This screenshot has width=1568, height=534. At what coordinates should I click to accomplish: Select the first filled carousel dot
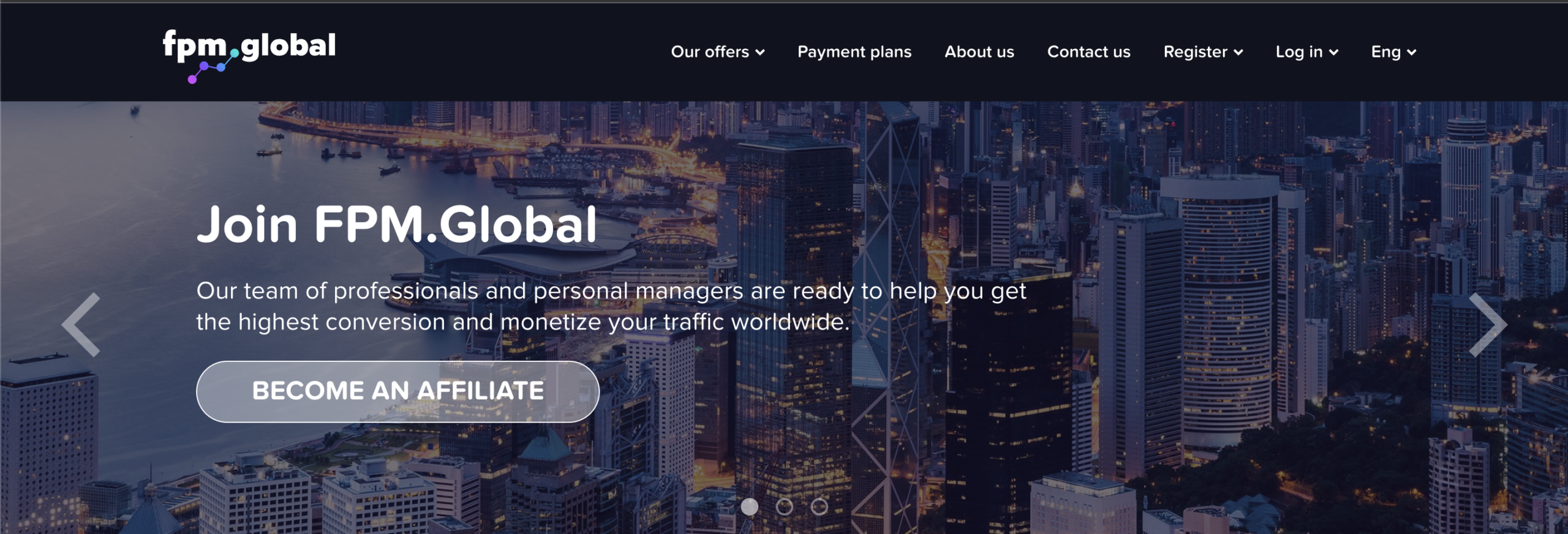pyautogui.click(x=749, y=506)
